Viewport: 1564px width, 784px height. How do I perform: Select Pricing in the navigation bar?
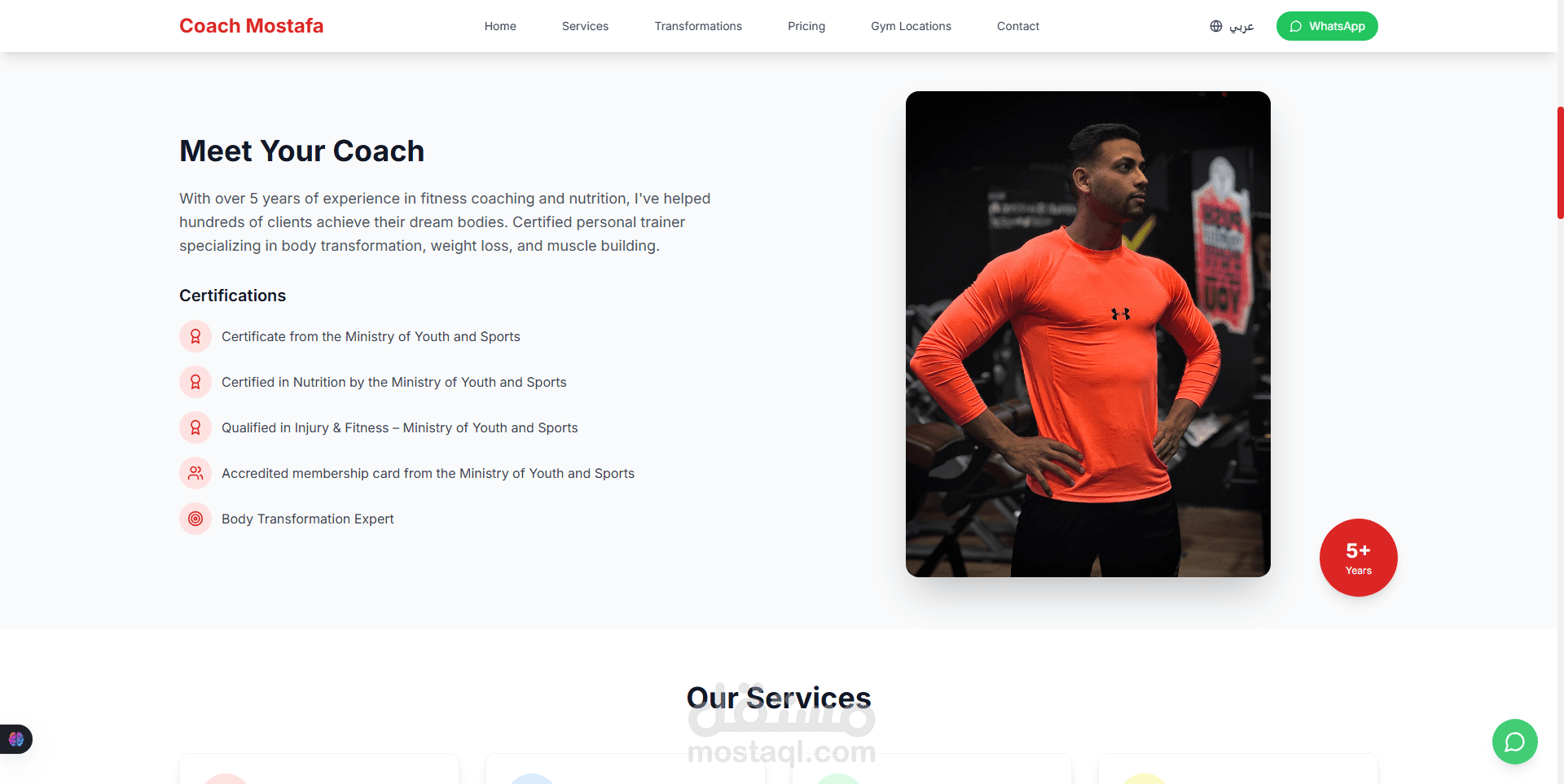point(806,26)
